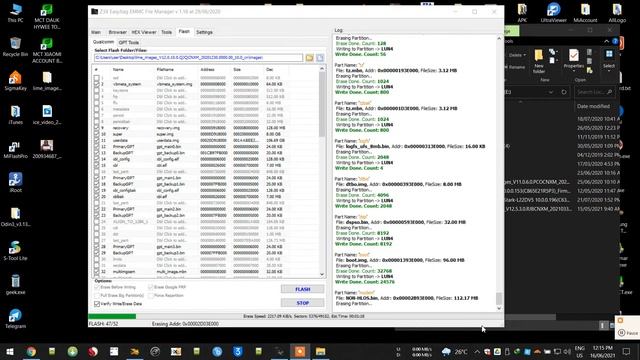Click the STOP button

pos(302,303)
